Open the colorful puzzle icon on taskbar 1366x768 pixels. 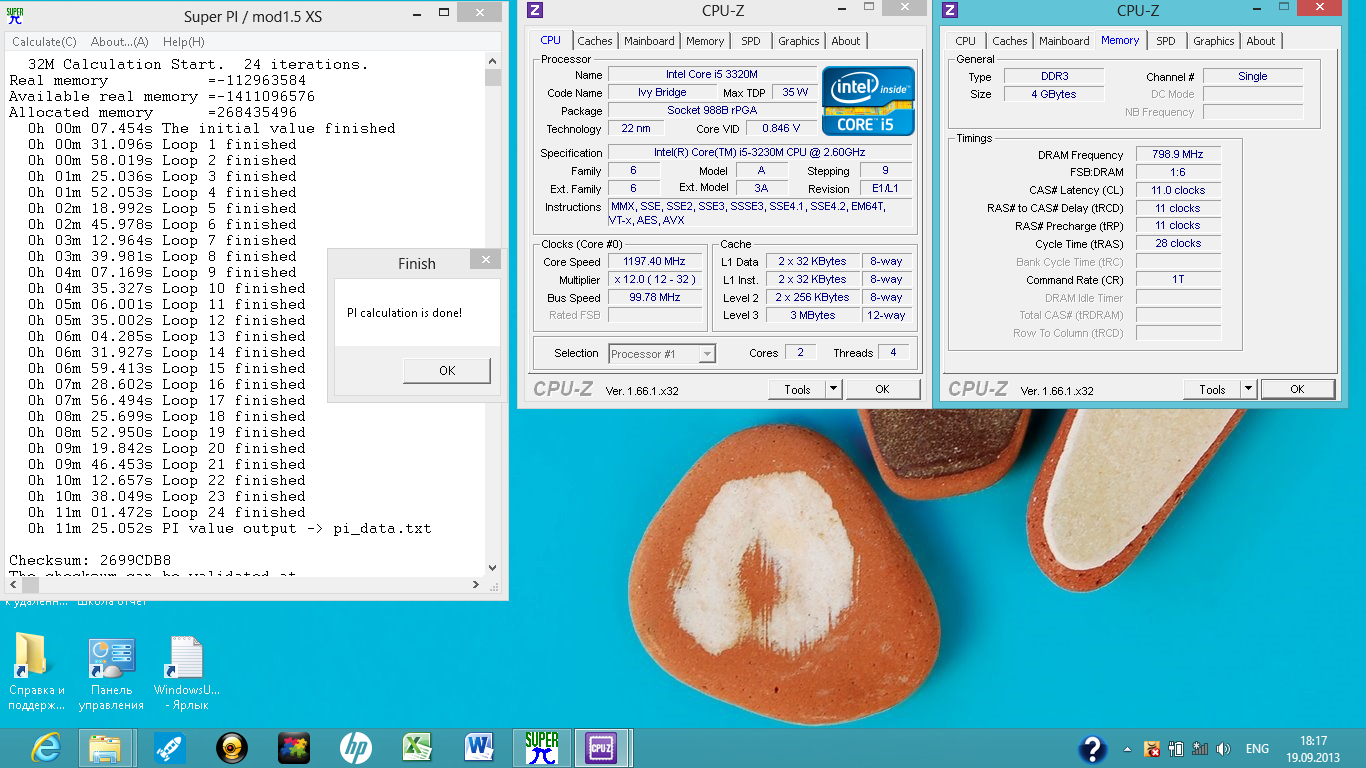click(x=294, y=748)
